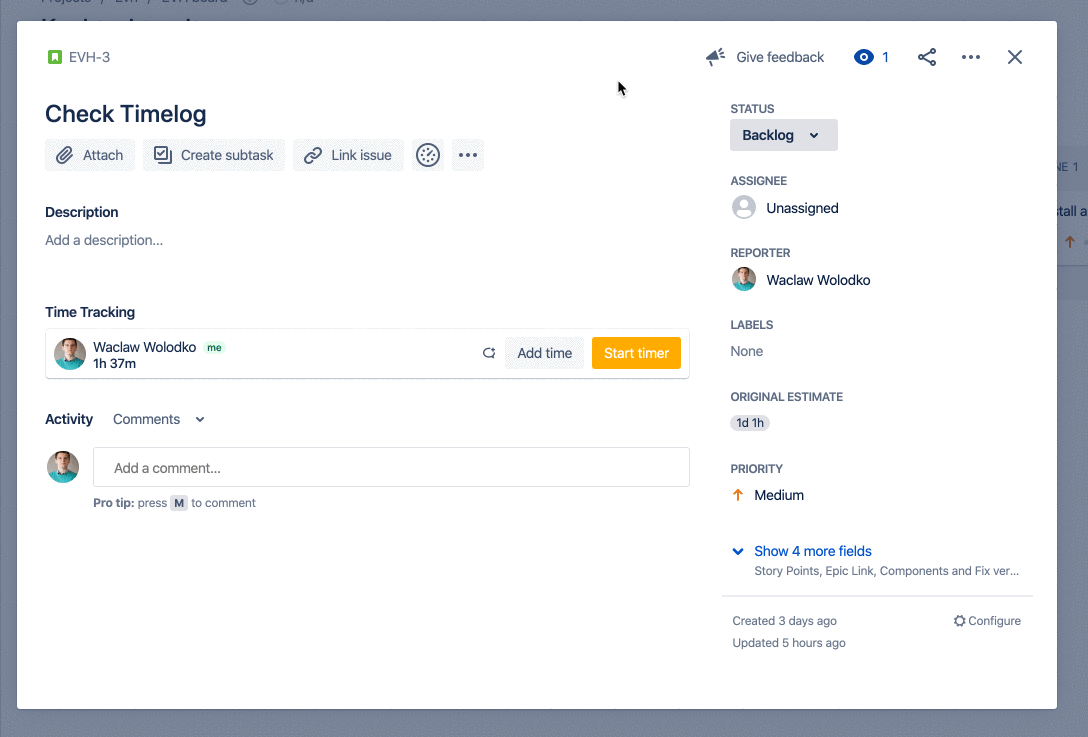Click the Start timer button
The image size is (1088, 737).
pos(636,353)
